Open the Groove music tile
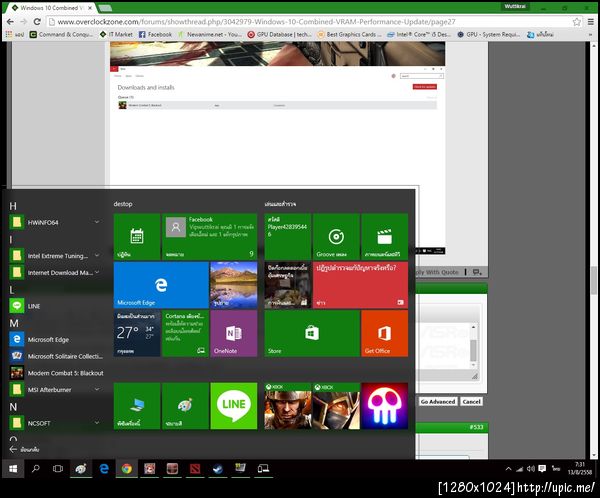600x498 pixels. click(x=336, y=237)
